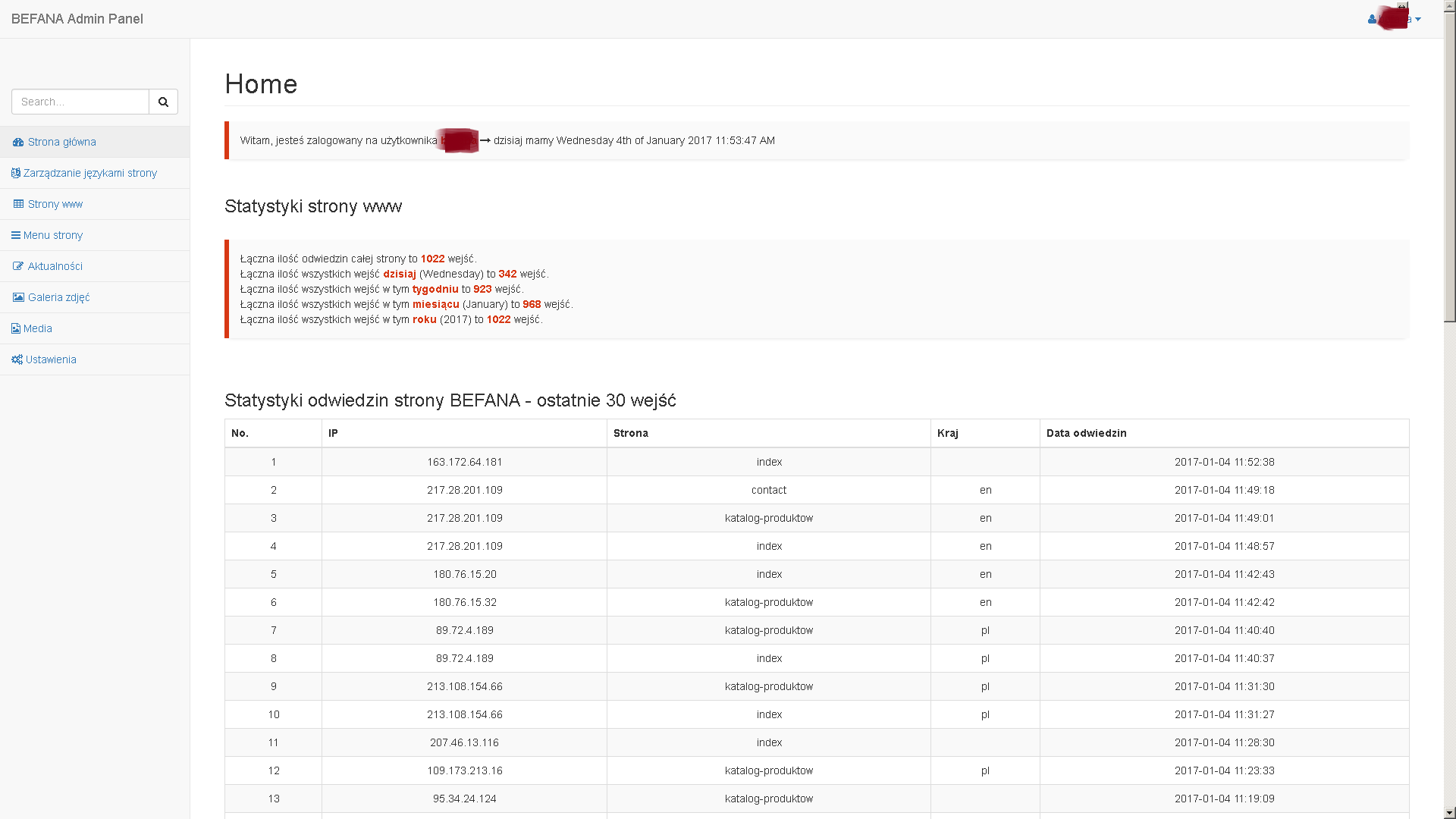The height and width of the screenshot is (819, 1456).
Task: Click the page vertical scrollbar thumb
Action: tap(1449, 167)
